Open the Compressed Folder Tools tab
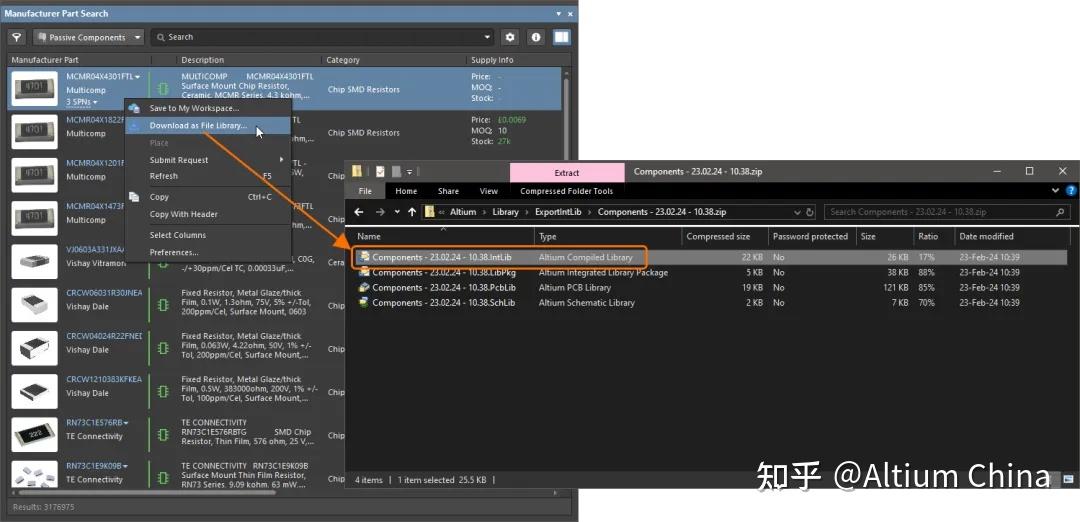Image resolution: width=1080 pixels, height=522 pixels. (x=566, y=191)
